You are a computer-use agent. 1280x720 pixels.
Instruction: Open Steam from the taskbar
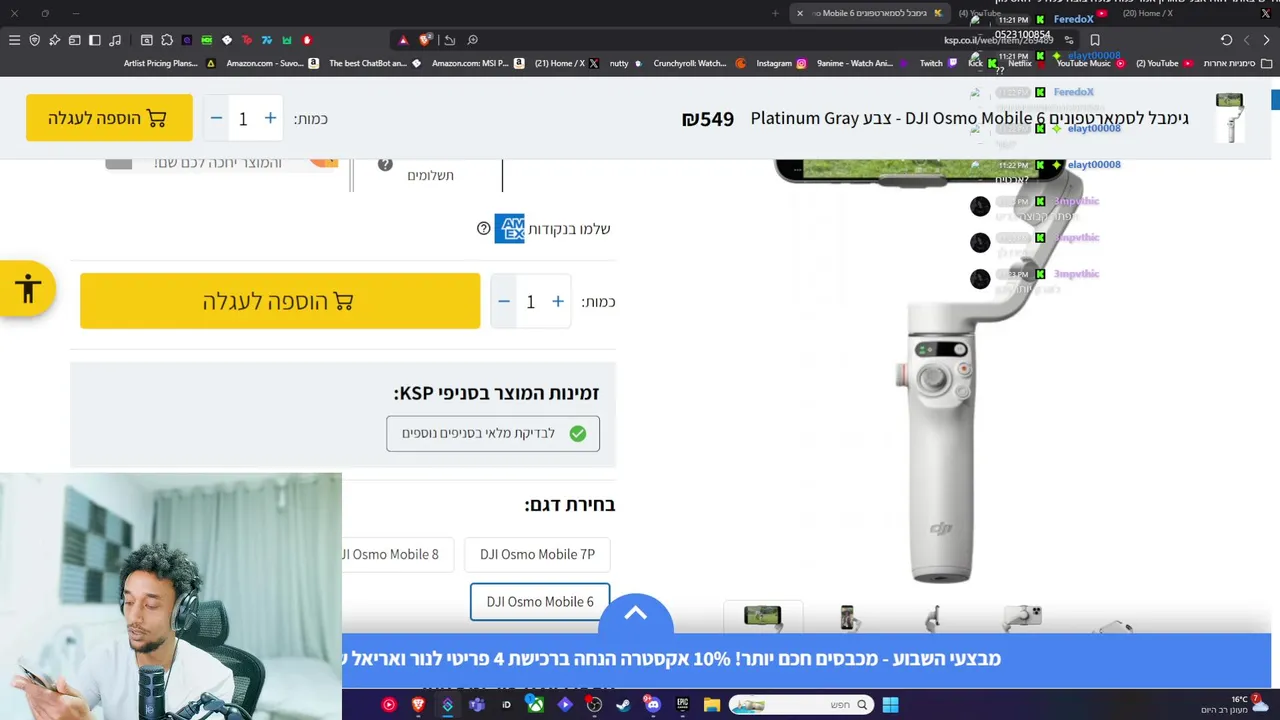click(623, 705)
